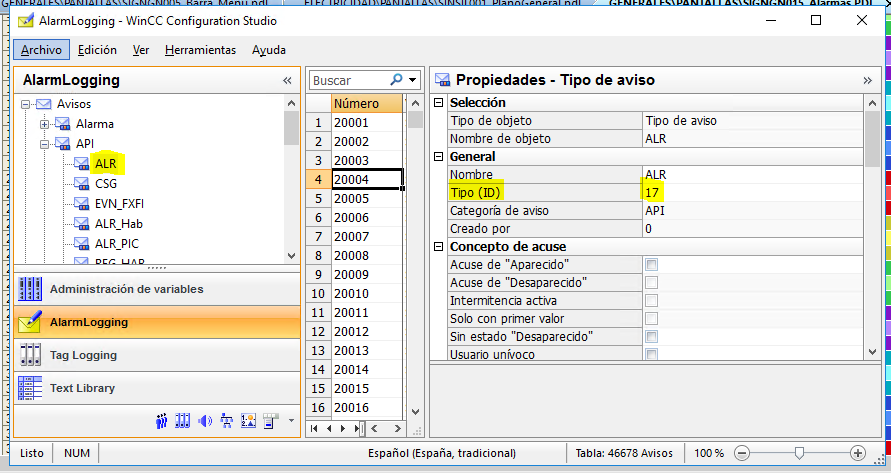Open the Administración de variables editor icon
This screenshot has width=891, height=474.
click(31, 289)
